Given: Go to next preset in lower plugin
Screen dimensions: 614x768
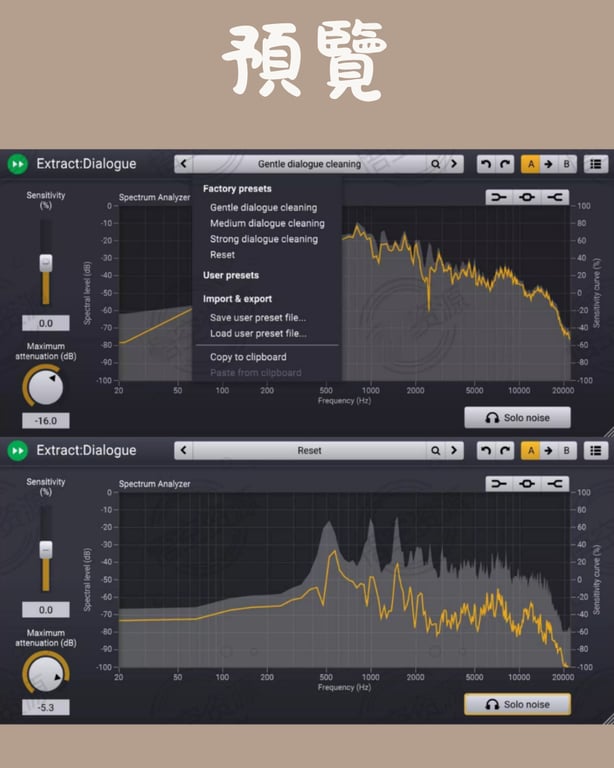Looking at the screenshot, I should coord(454,450).
